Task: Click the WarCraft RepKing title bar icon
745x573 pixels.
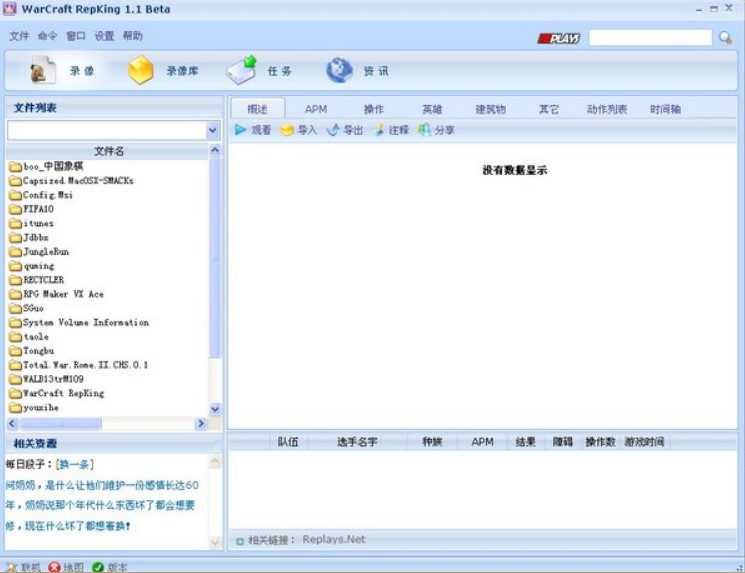Action: [10, 9]
